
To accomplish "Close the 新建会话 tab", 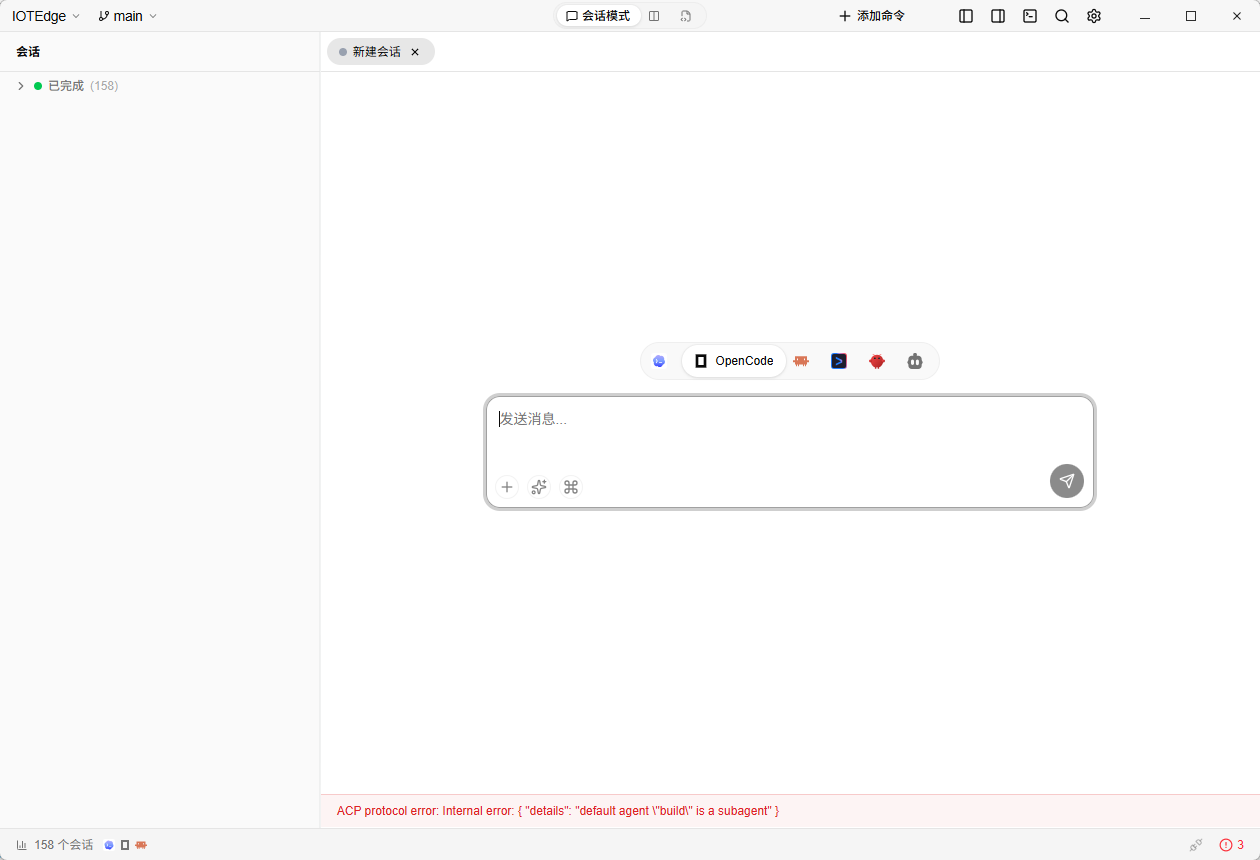I will click(415, 52).
